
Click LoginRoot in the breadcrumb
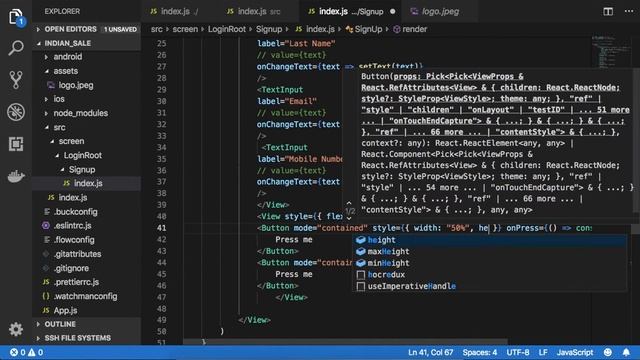coord(227,29)
